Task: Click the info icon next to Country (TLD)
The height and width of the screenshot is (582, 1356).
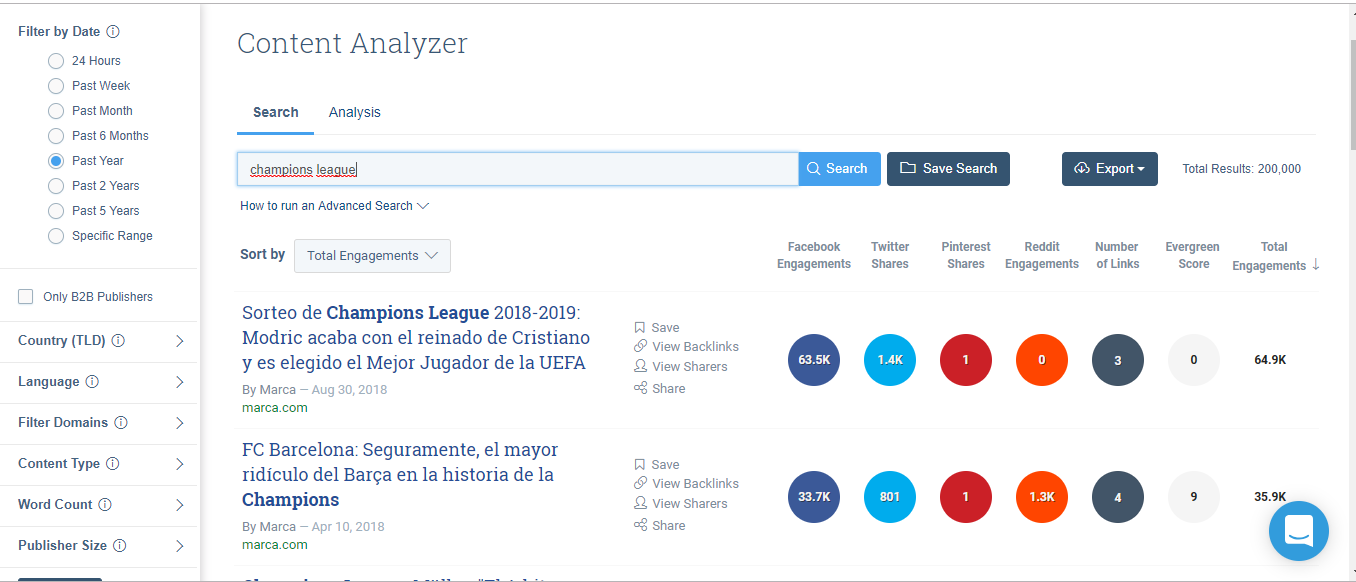Action: (x=118, y=341)
